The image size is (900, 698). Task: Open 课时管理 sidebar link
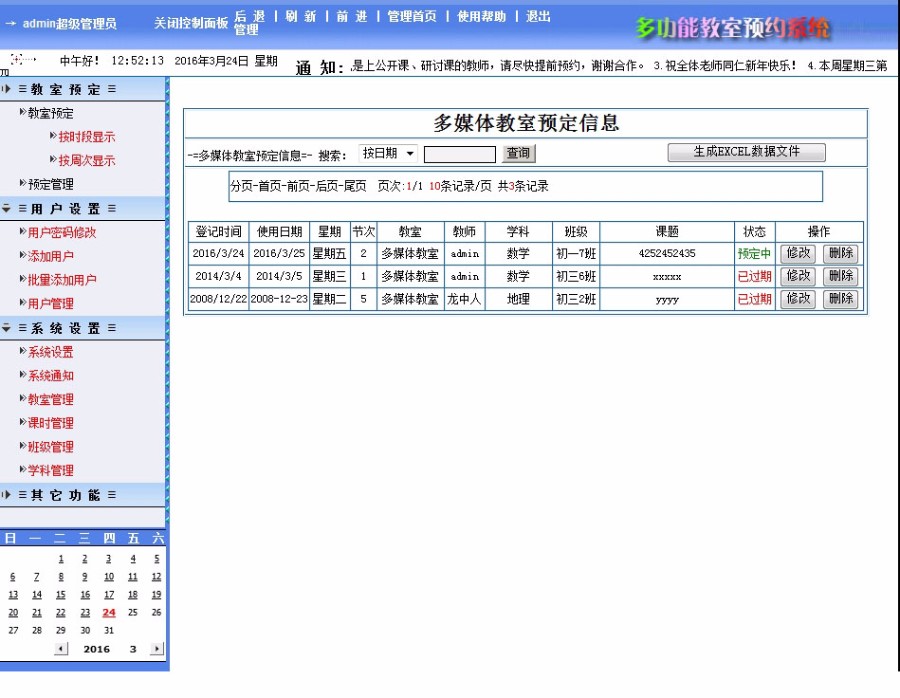pos(51,424)
